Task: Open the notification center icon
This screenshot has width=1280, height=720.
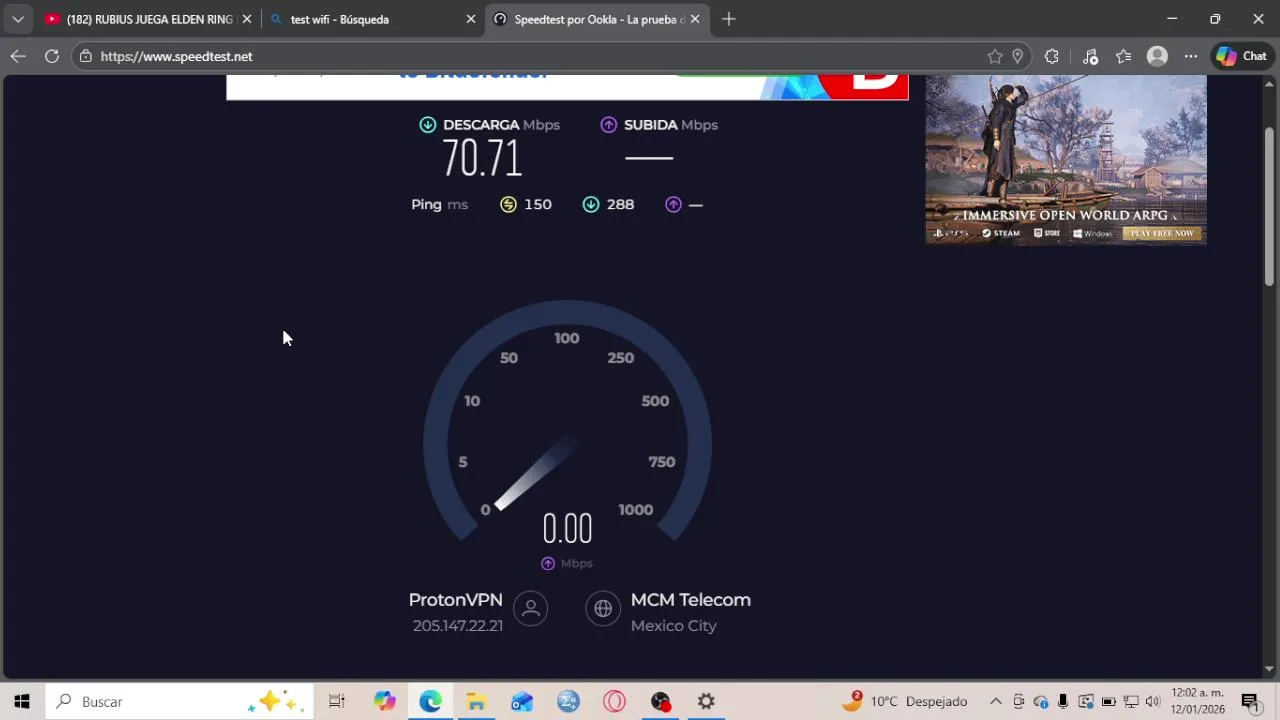Action: point(1250,701)
